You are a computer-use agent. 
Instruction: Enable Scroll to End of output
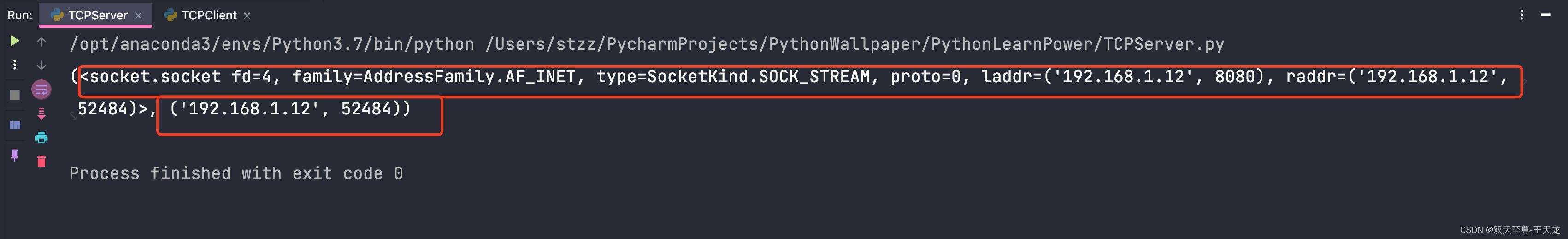coord(41,114)
